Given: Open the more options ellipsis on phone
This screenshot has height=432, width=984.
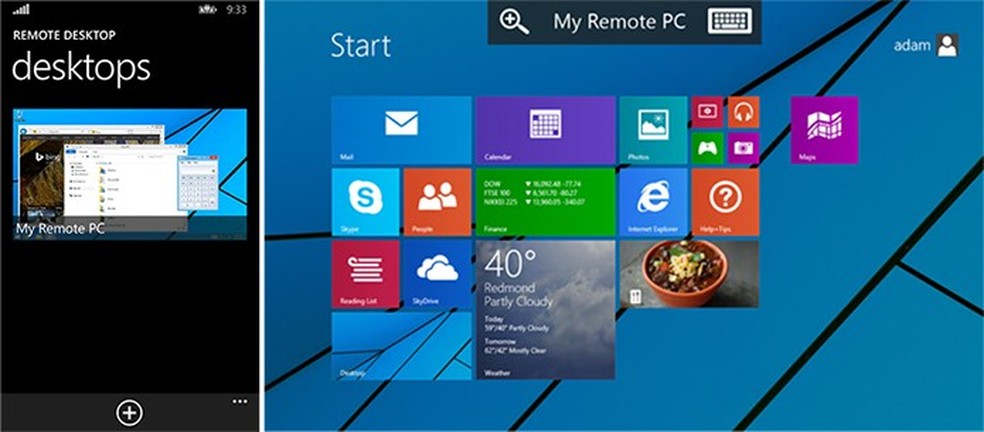Looking at the screenshot, I should coord(240,402).
